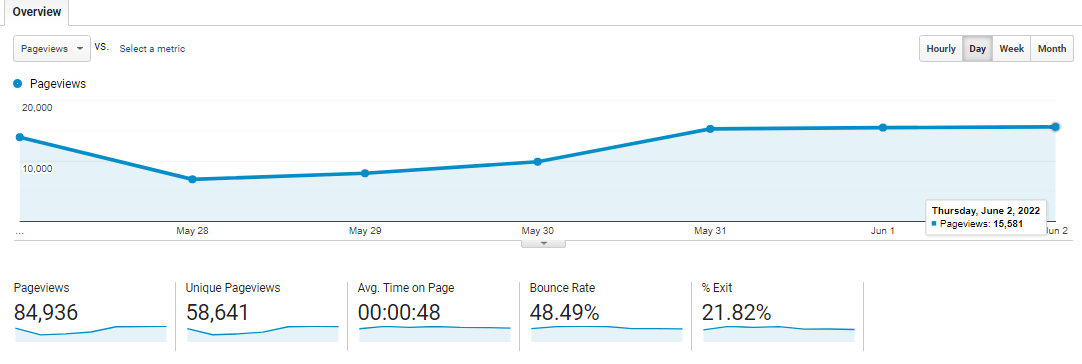Switch chart to Week view

(x=1011, y=49)
